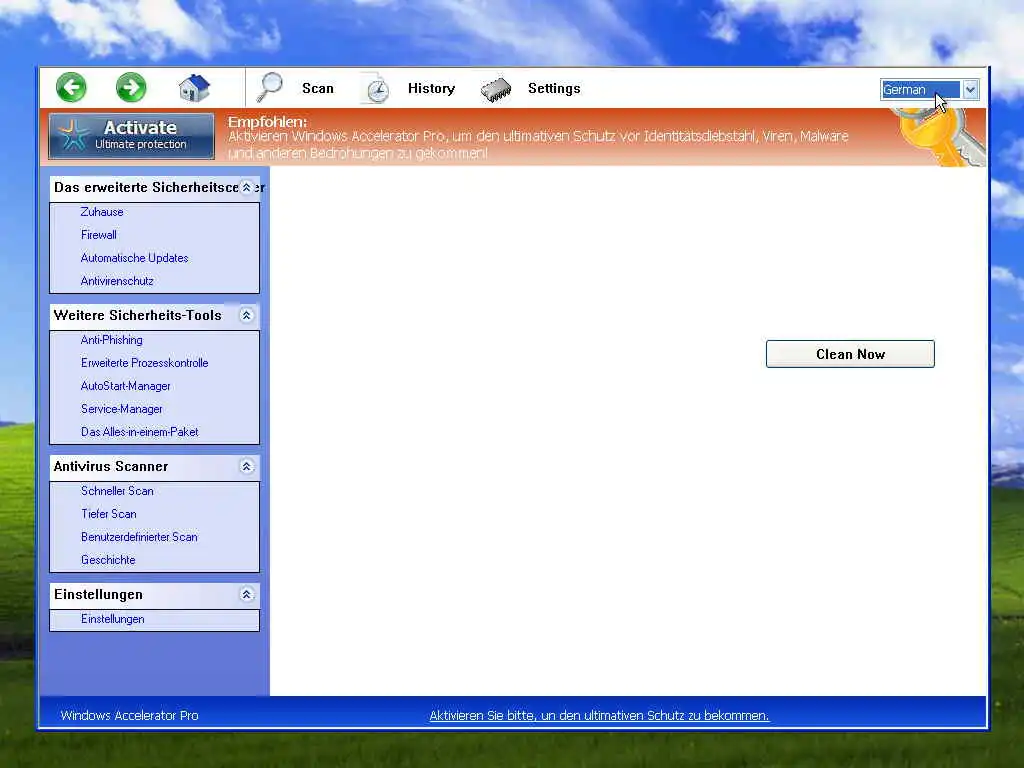
Task: Click the green forward arrow icon
Action: click(x=131, y=88)
